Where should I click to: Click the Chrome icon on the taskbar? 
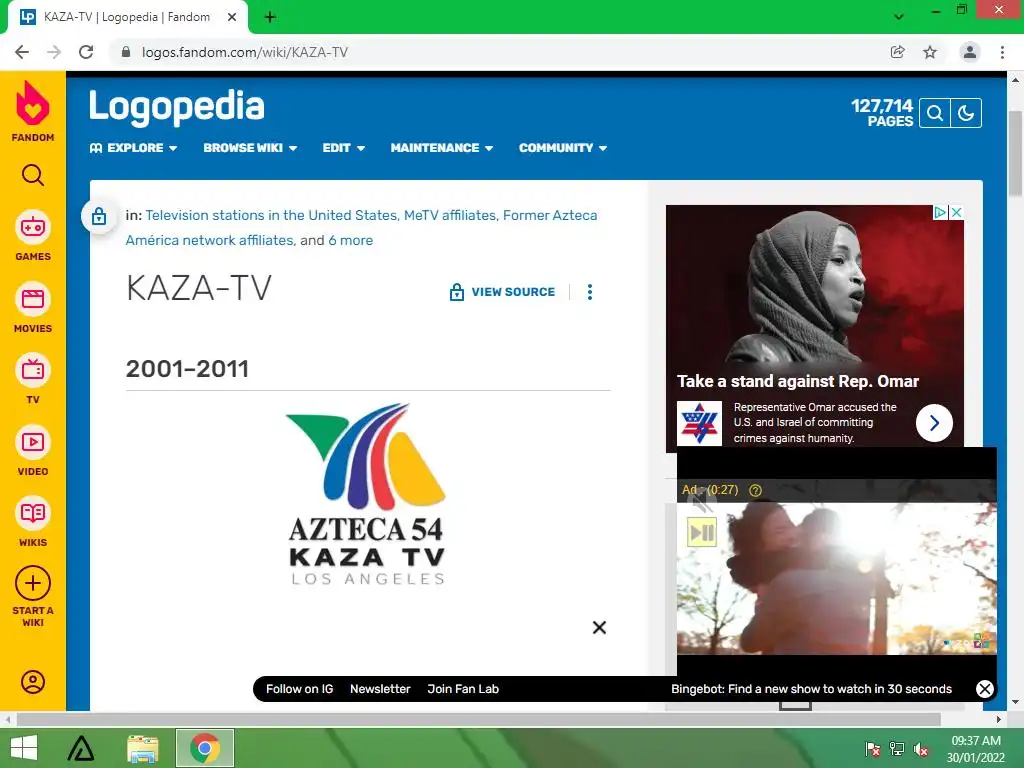[205, 748]
